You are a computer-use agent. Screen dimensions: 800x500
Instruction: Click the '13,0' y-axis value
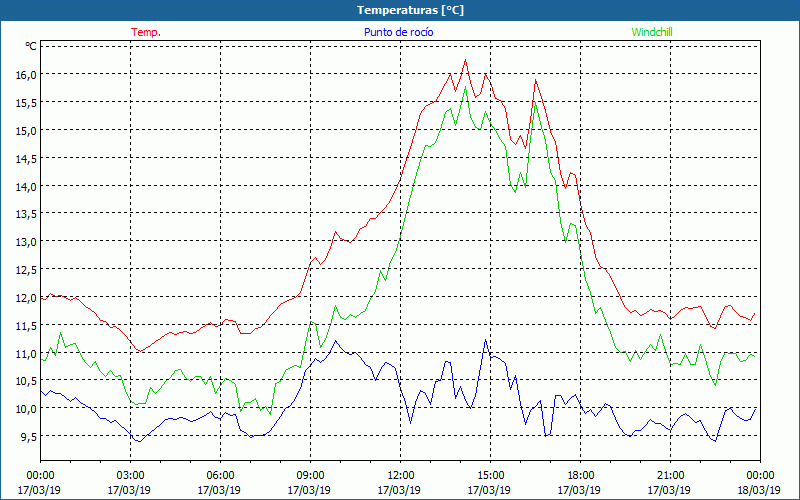[26, 242]
